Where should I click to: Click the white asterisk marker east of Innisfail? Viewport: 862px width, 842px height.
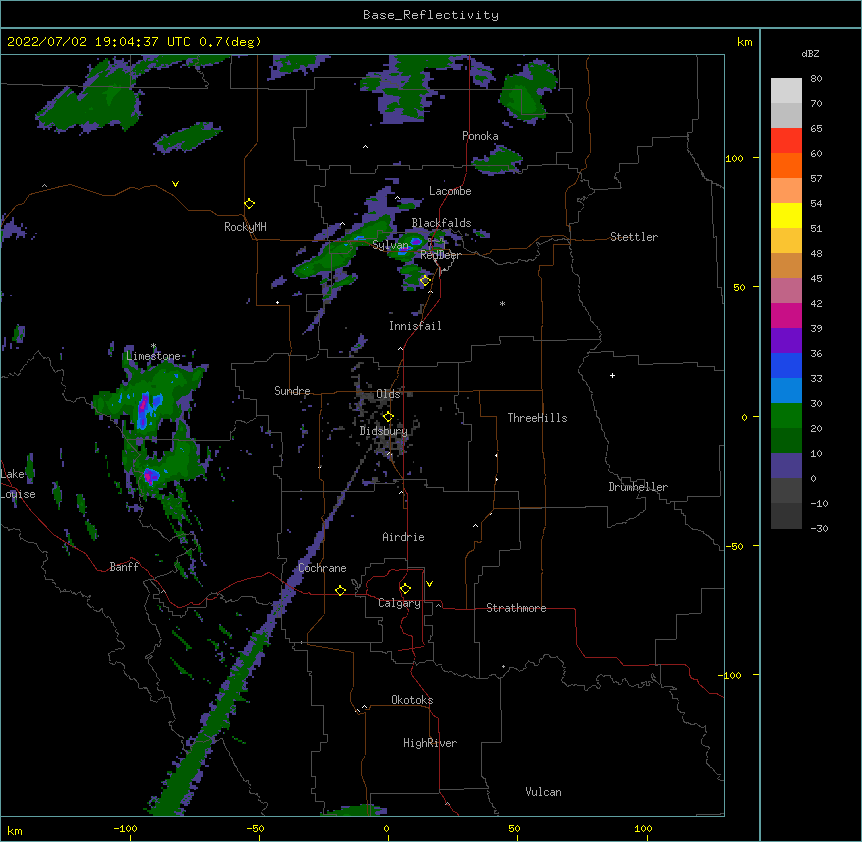(x=502, y=304)
